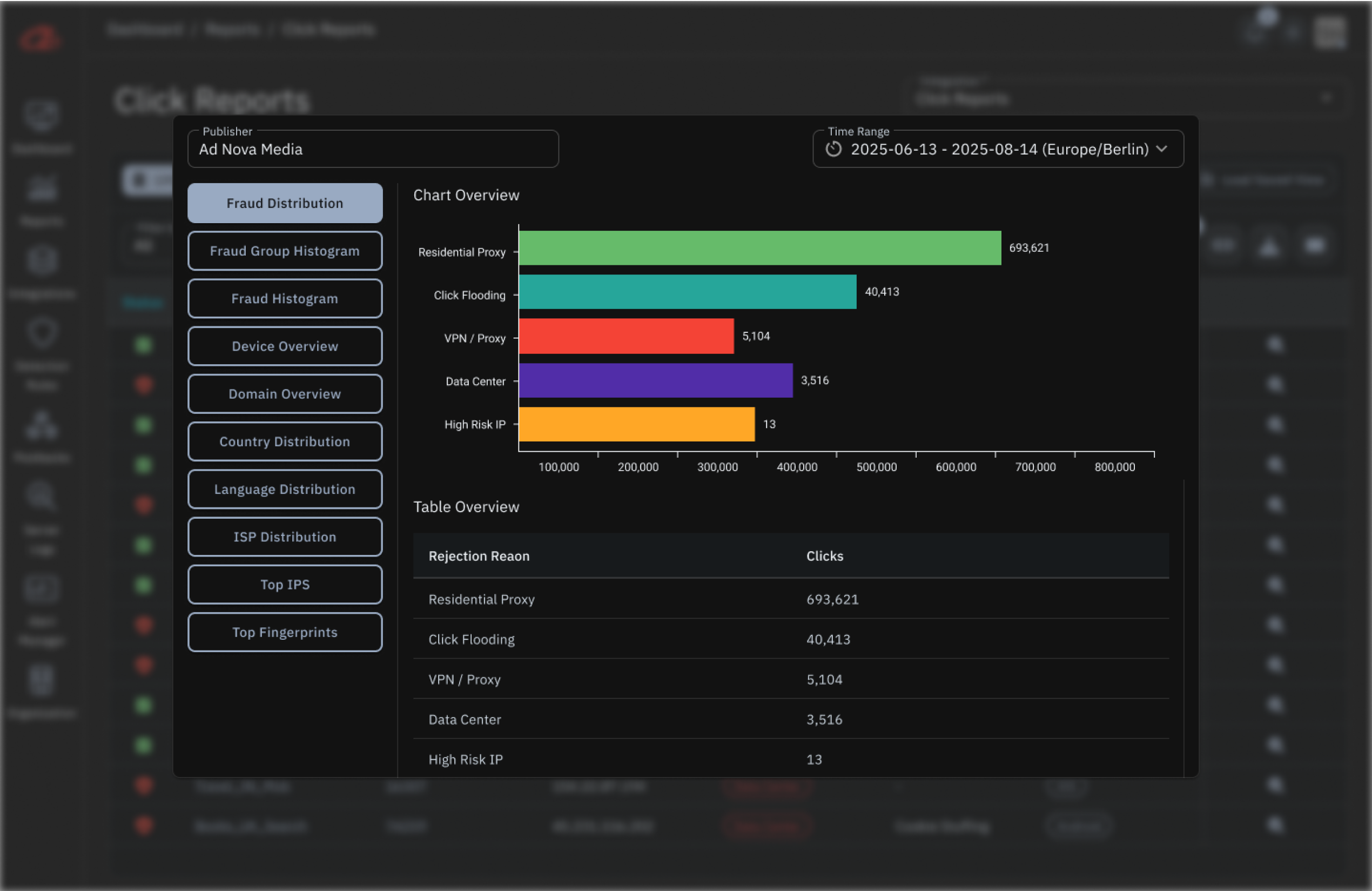Viewport: 1372px width, 891px height.
Task: Open the Integrations sidebar icon
Action: point(42,259)
